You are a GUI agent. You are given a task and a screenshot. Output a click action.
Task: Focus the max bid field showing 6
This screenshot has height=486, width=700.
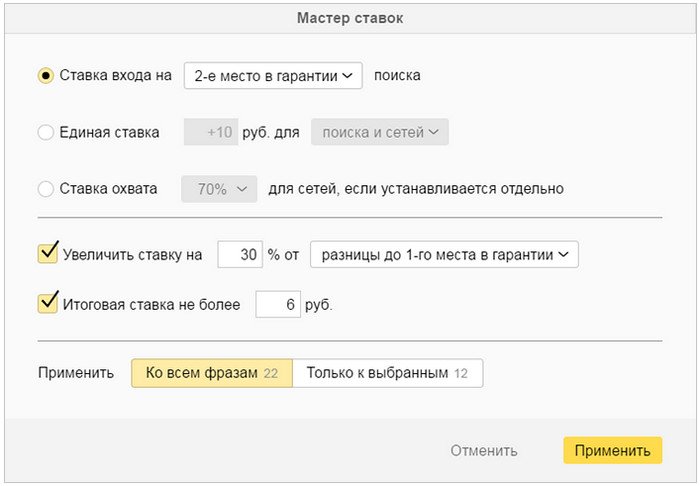pyautogui.click(x=278, y=304)
